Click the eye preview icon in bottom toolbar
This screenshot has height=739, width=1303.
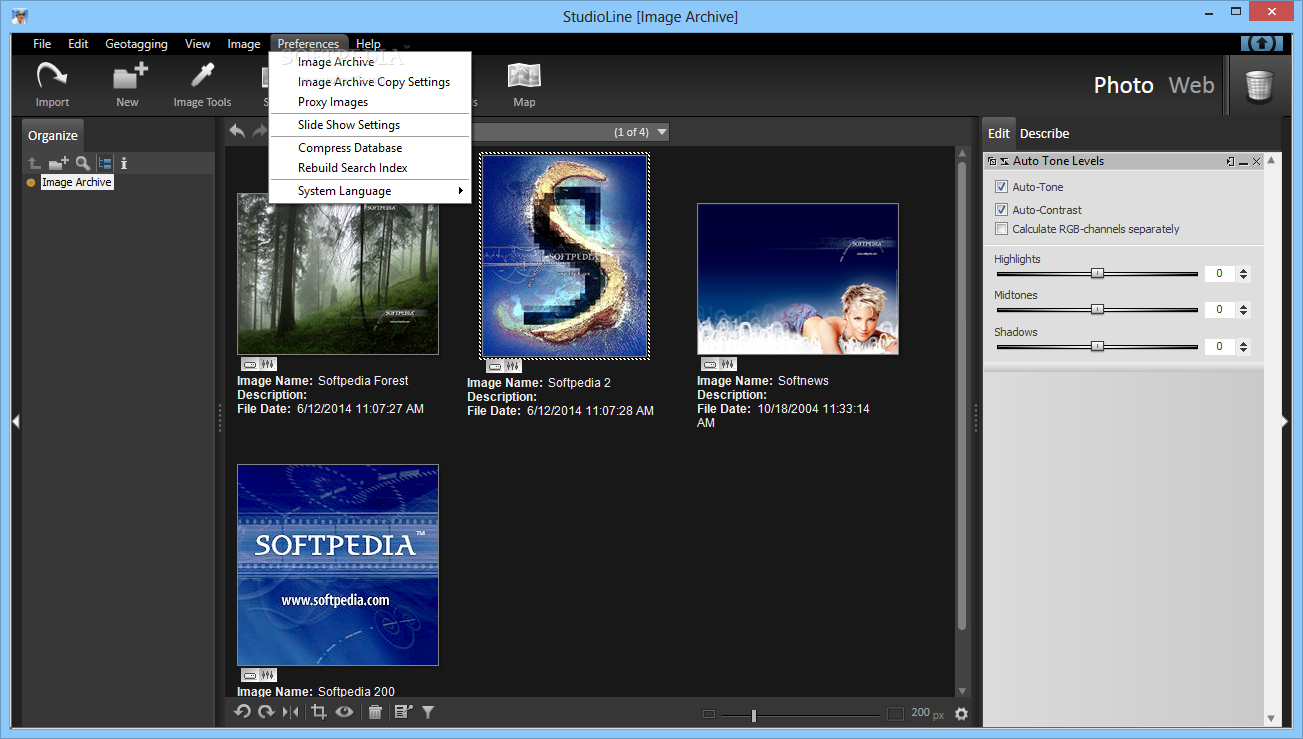click(345, 712)
